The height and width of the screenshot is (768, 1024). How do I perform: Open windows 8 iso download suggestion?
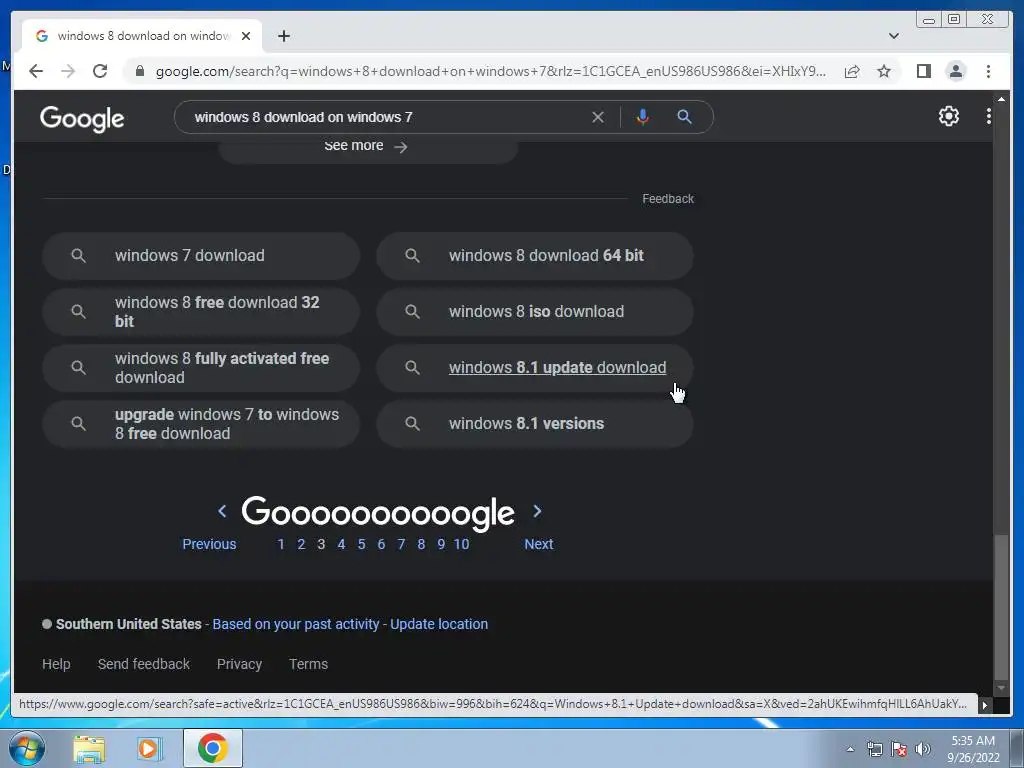point(534,312)
